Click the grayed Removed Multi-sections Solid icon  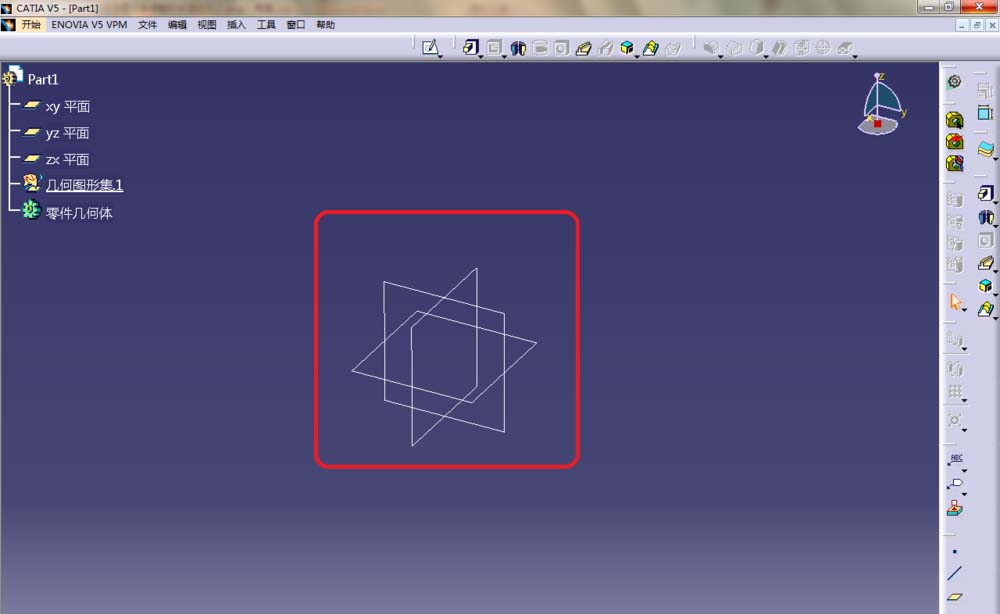coord(673,48)
